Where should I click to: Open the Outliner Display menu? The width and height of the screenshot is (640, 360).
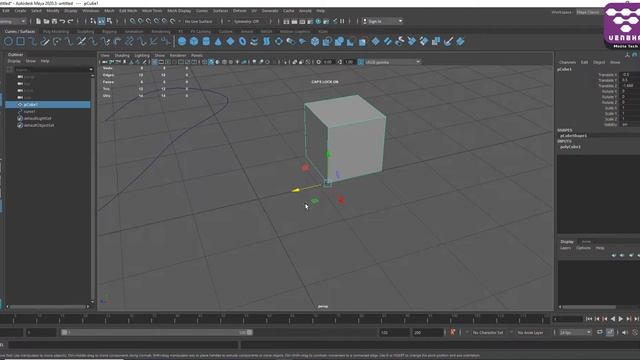tap(14, 61)
